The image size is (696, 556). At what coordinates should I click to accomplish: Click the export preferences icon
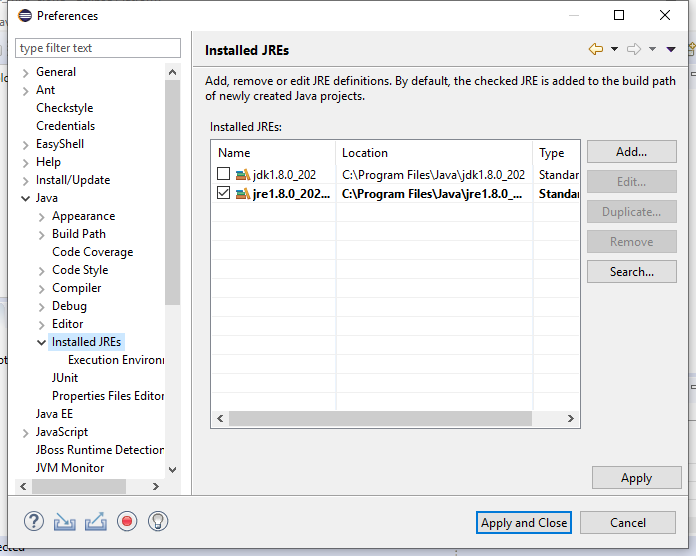pos(96,521)
